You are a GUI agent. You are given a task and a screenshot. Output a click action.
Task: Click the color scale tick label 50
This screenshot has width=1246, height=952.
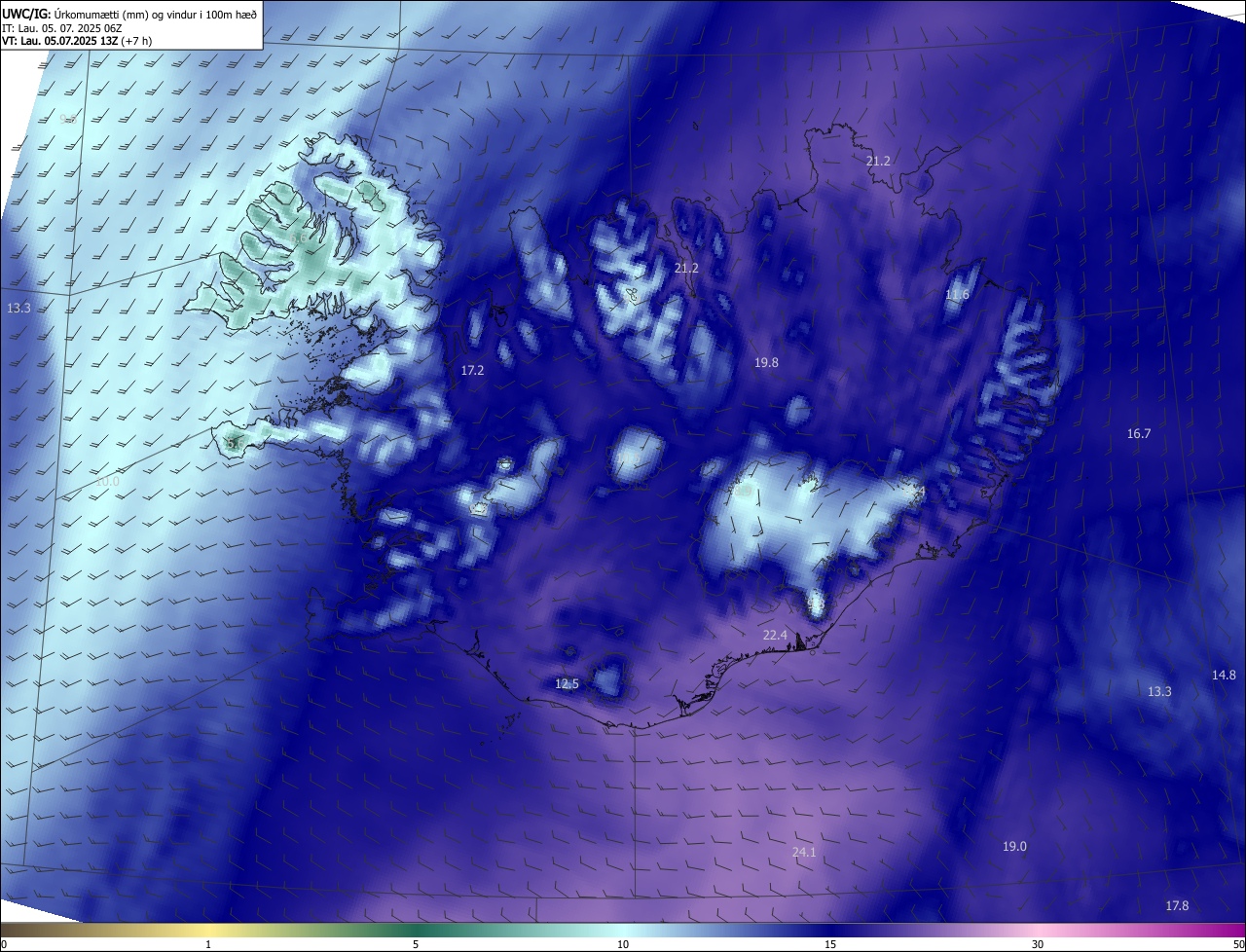tap(1238, 944)
